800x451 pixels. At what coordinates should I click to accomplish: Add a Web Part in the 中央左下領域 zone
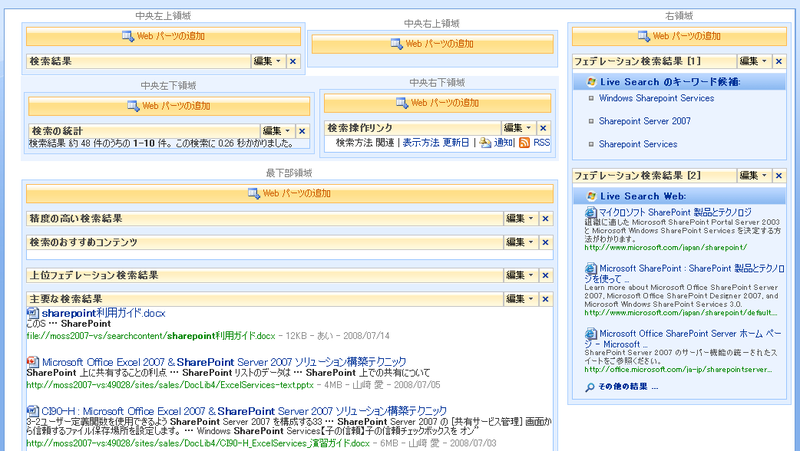coord(169,106)
